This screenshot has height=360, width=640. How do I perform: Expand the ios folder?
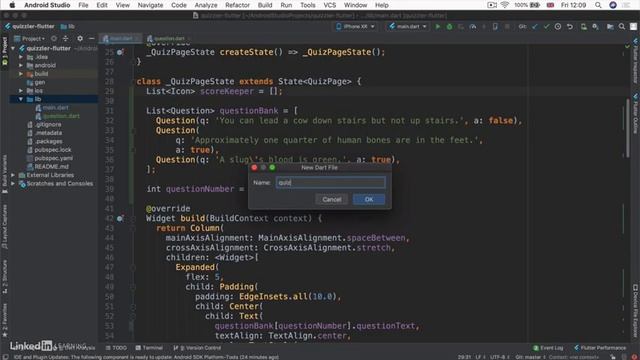21,91
